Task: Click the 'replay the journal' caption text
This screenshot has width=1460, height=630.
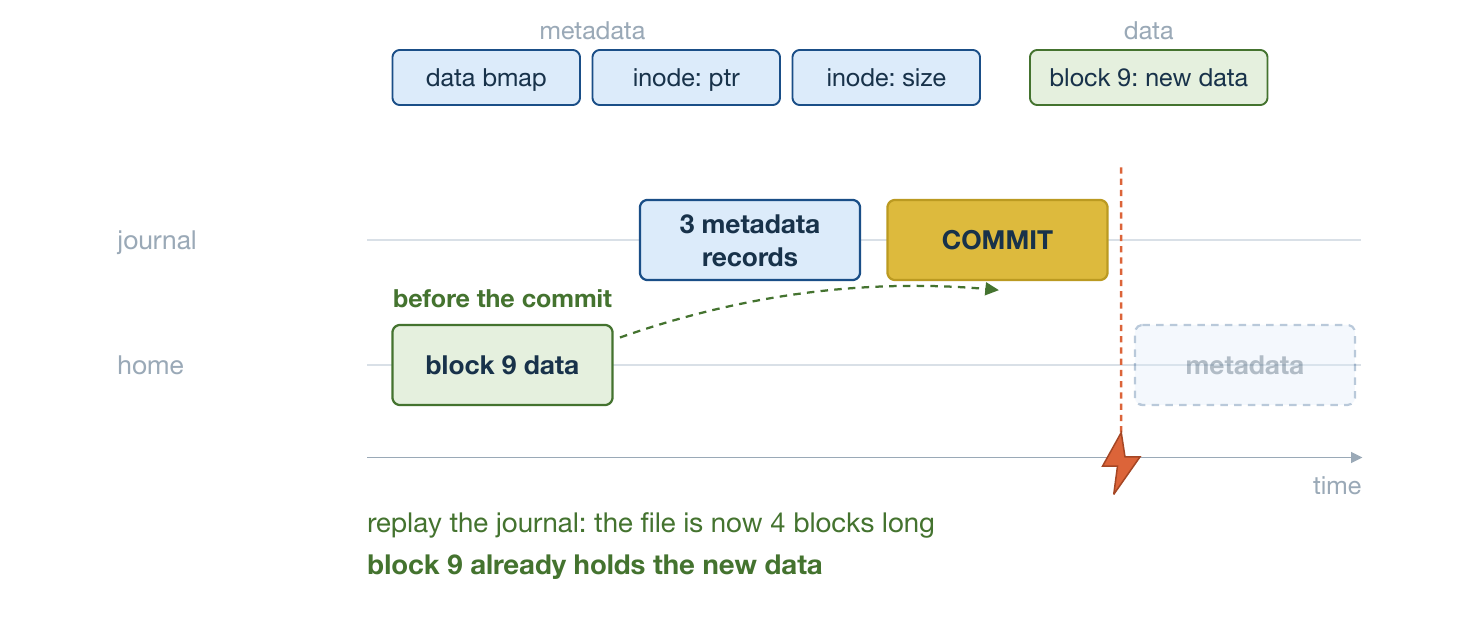Action: pos(651,523)
